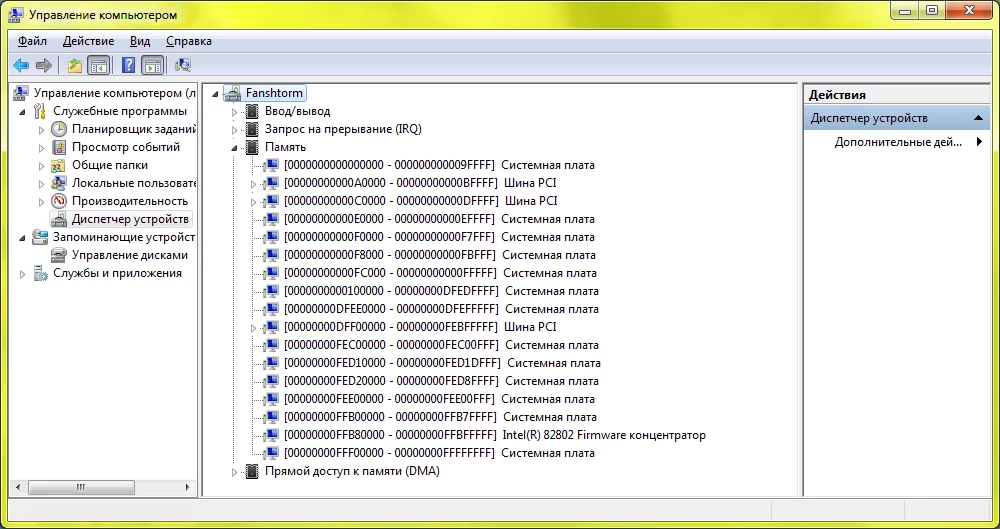Click the left pane scroll right arrow

pos(188,488)
